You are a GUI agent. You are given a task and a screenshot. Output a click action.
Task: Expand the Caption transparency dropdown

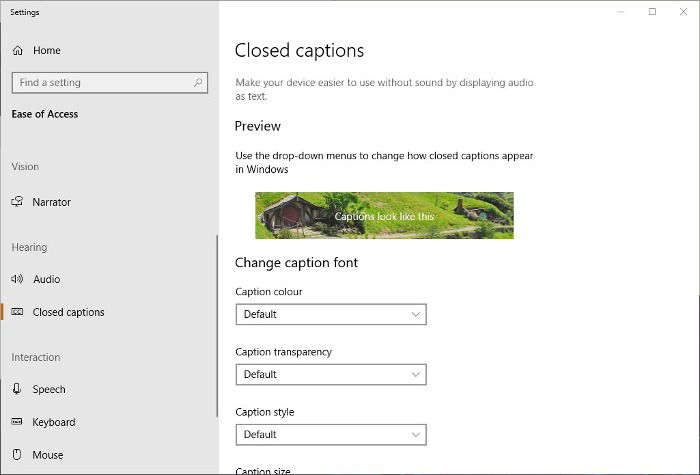point(331,374)
